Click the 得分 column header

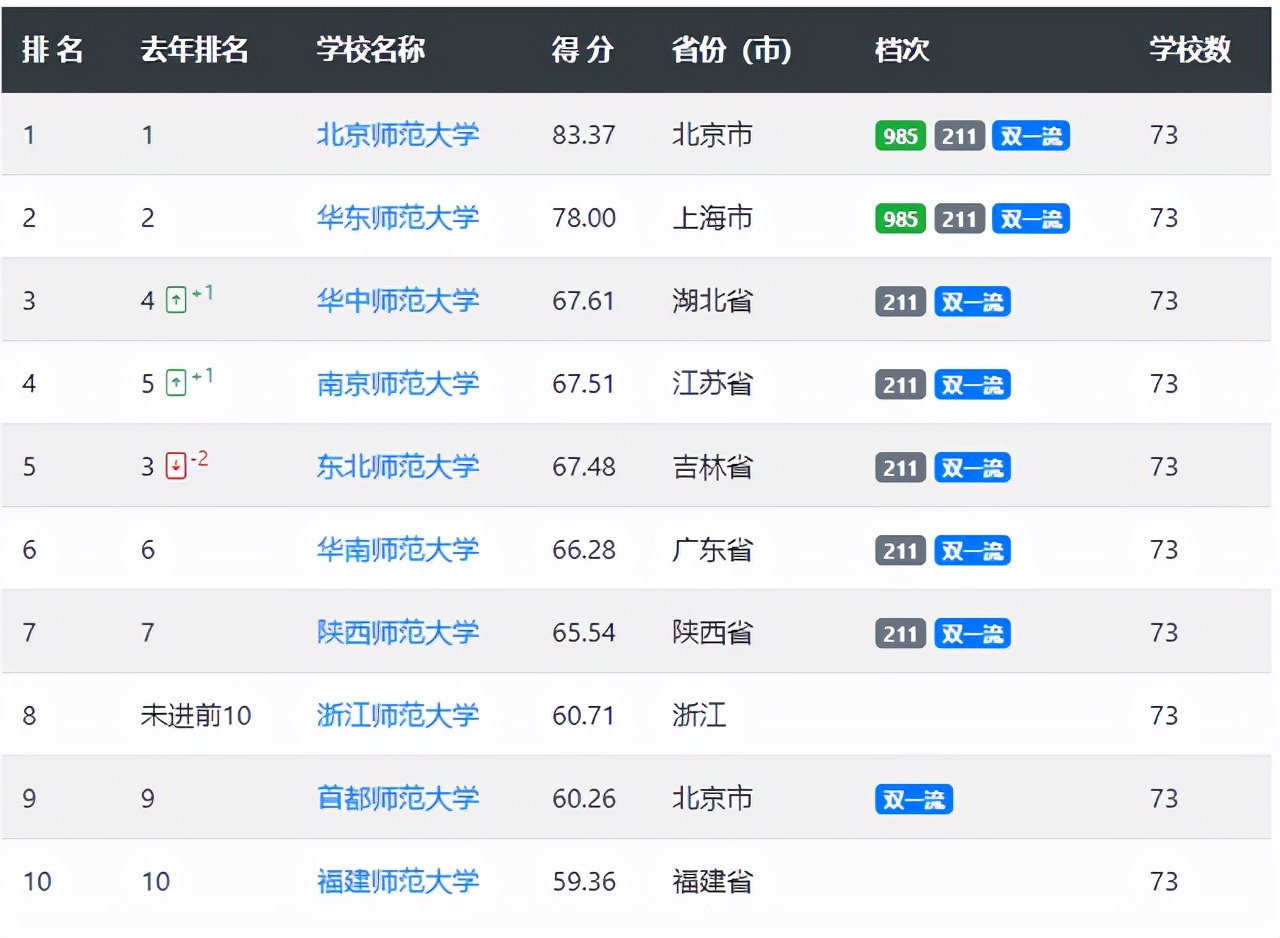(583, 50)
